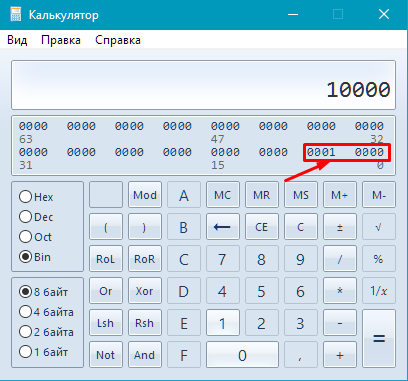408x381 pixels.
Task: Click the reciprocal 1/x button
Action: click(x=379, y=291)
